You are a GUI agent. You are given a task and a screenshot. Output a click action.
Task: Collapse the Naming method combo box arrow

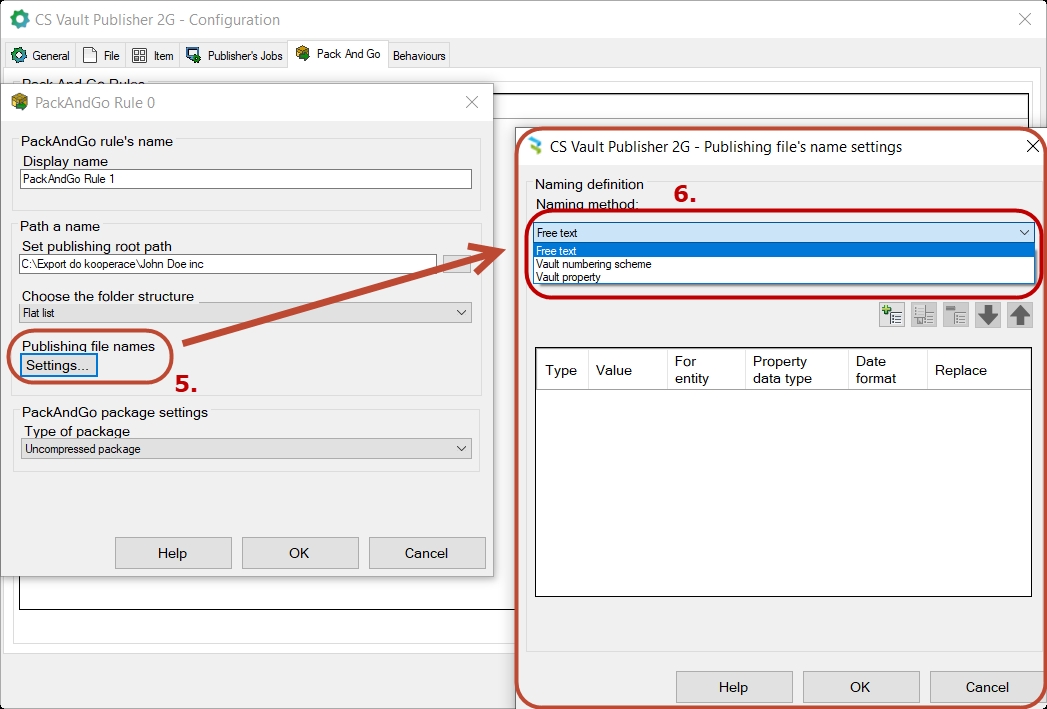tap(1024, 233)
